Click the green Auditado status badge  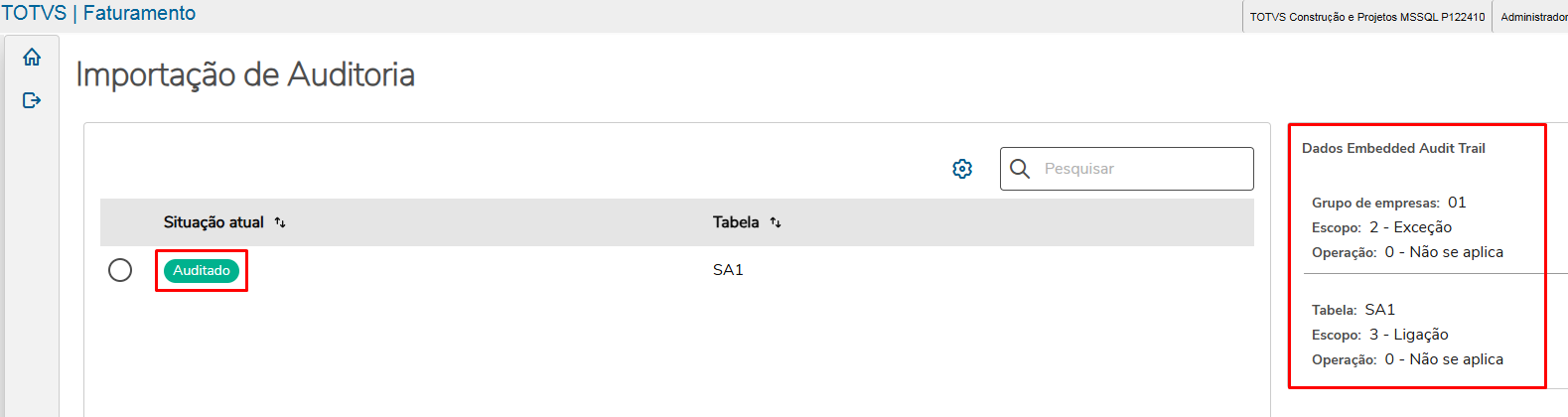click(x=202, y=270)
